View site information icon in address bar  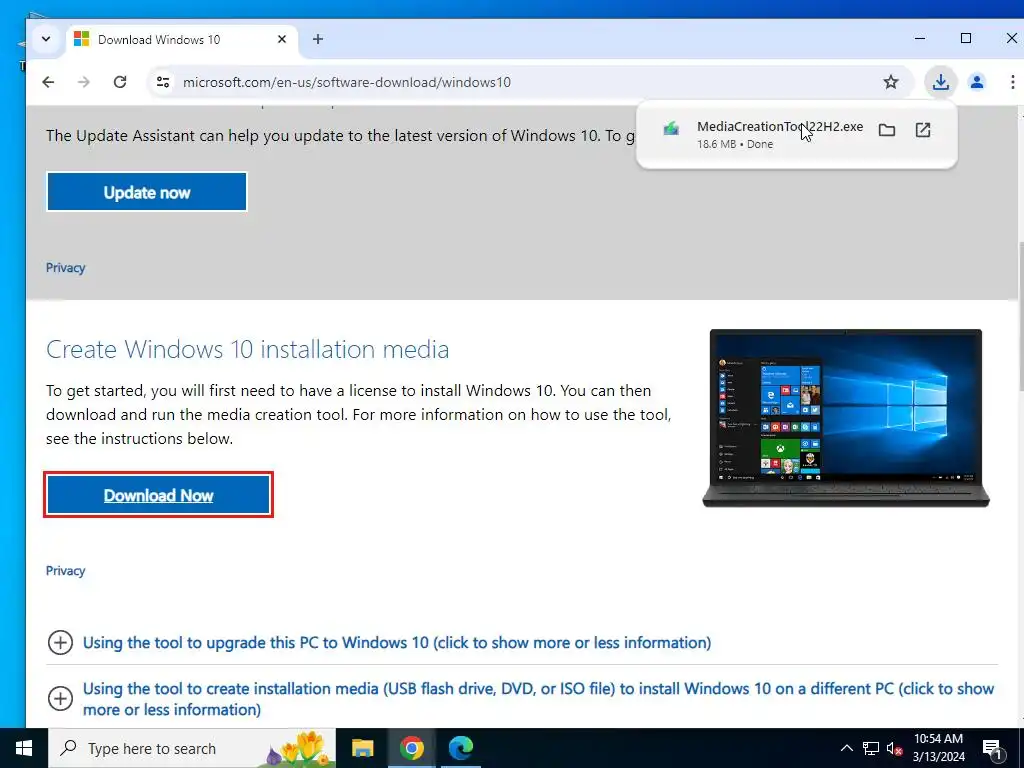(163, 82)
